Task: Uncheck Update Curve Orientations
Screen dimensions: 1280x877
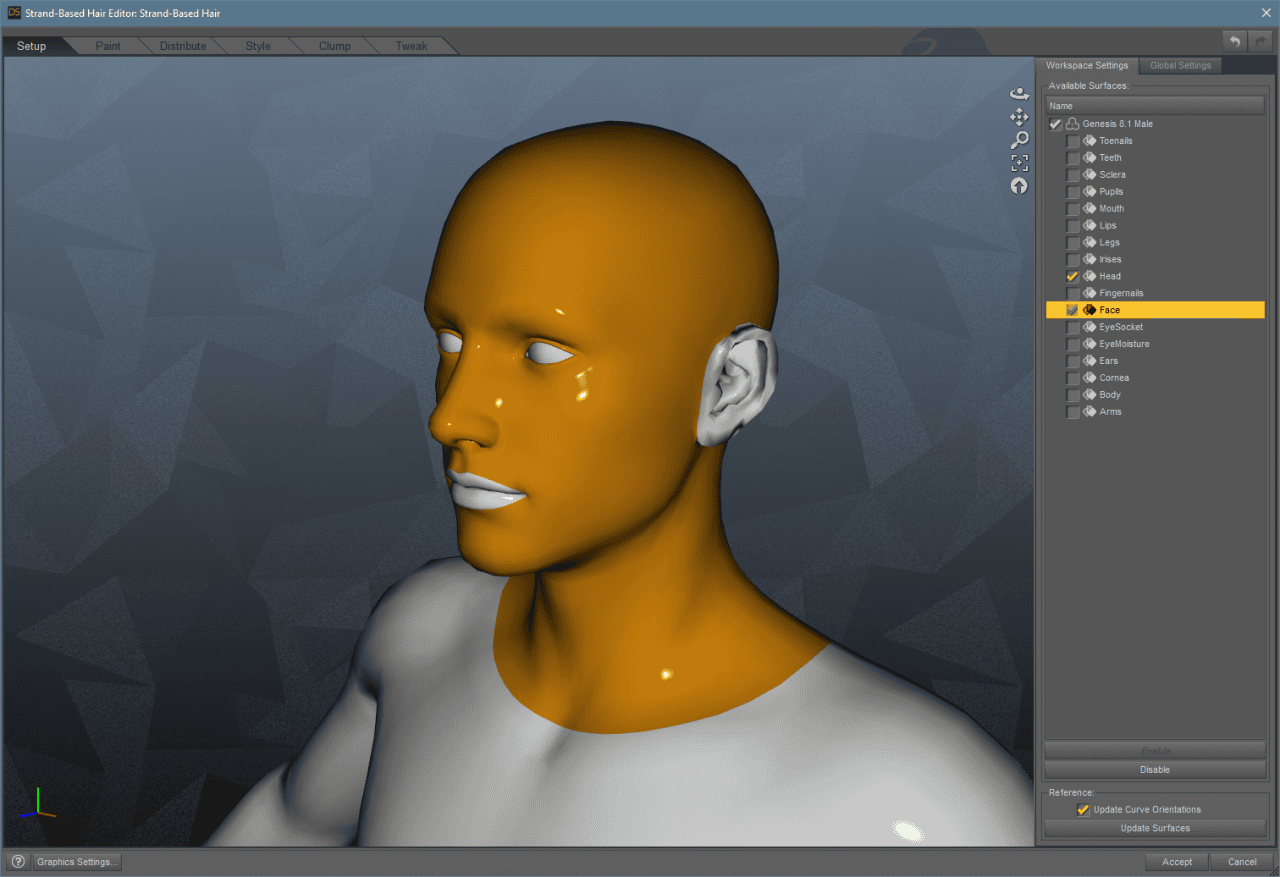Action: click(1083, 809)
